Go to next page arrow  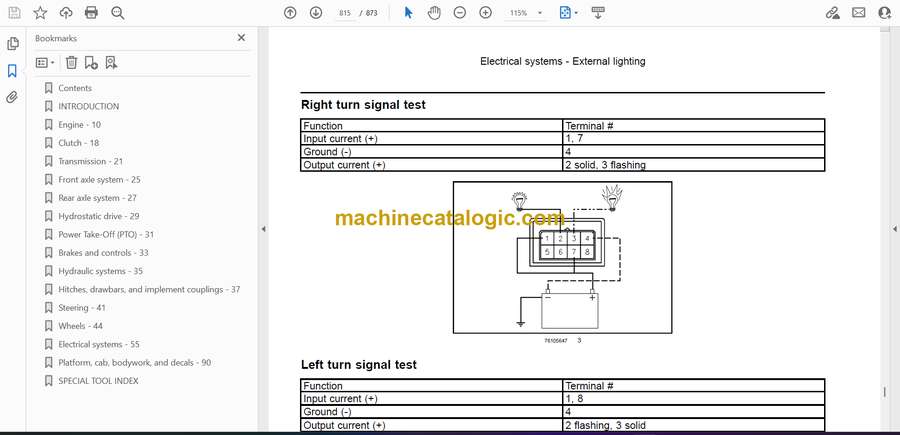(316, 13)
